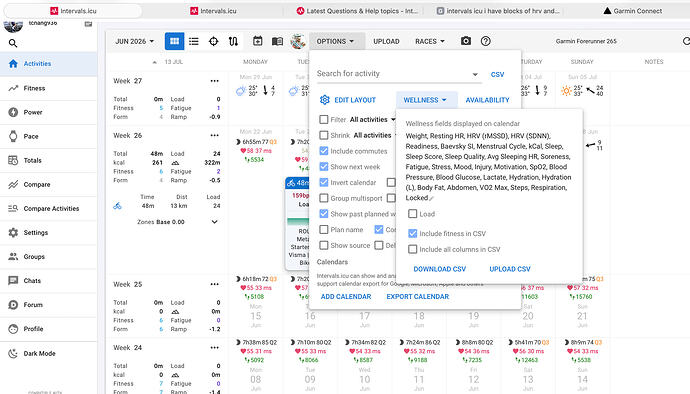This screenshot has width=690, height=394.
Task: Click the UPLOAD button
Action: click(386, 41)
